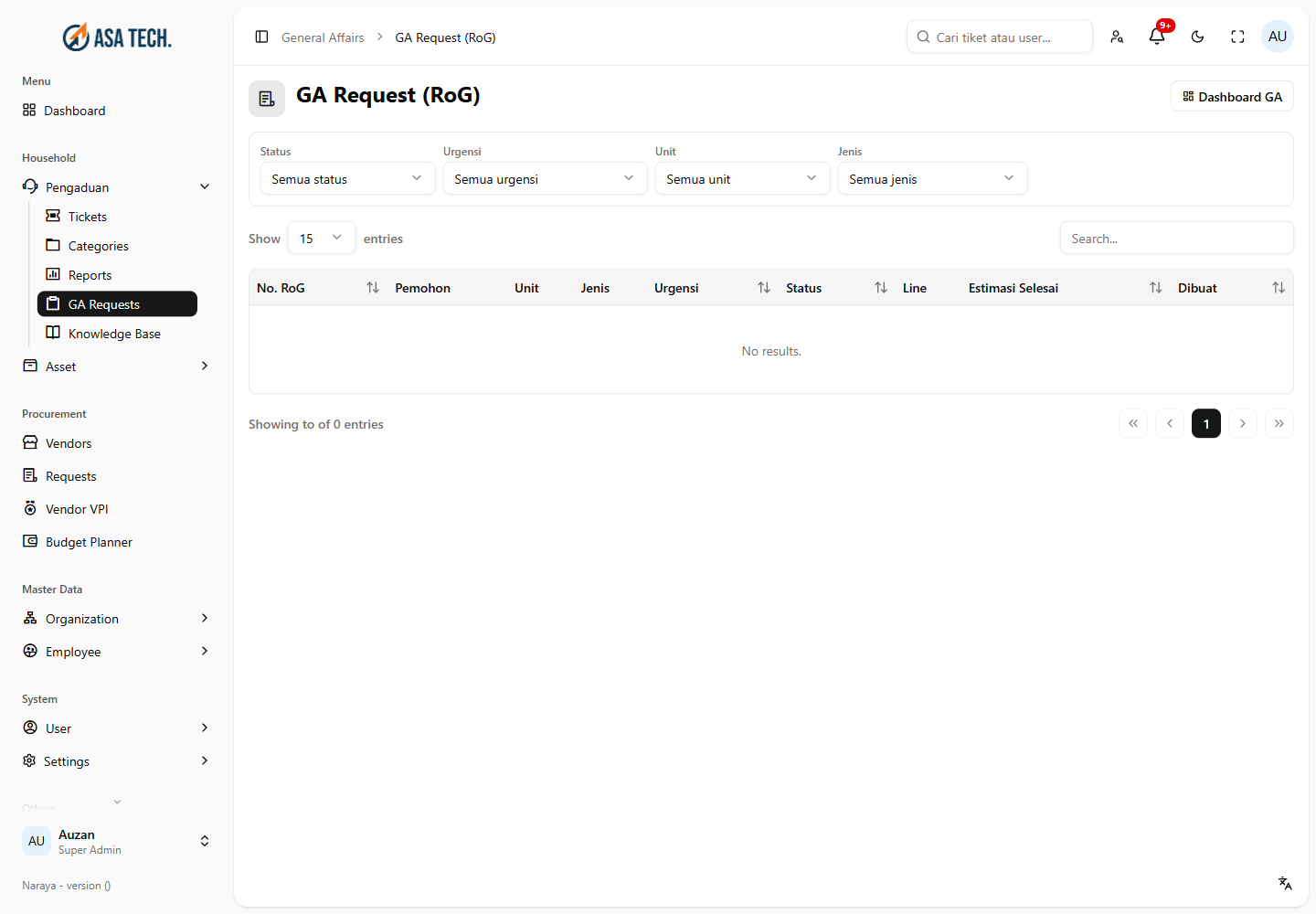Screen dimensions: 1316x914
Task: Click the Vendor VPI medal icon
Action: pos(30,508)
